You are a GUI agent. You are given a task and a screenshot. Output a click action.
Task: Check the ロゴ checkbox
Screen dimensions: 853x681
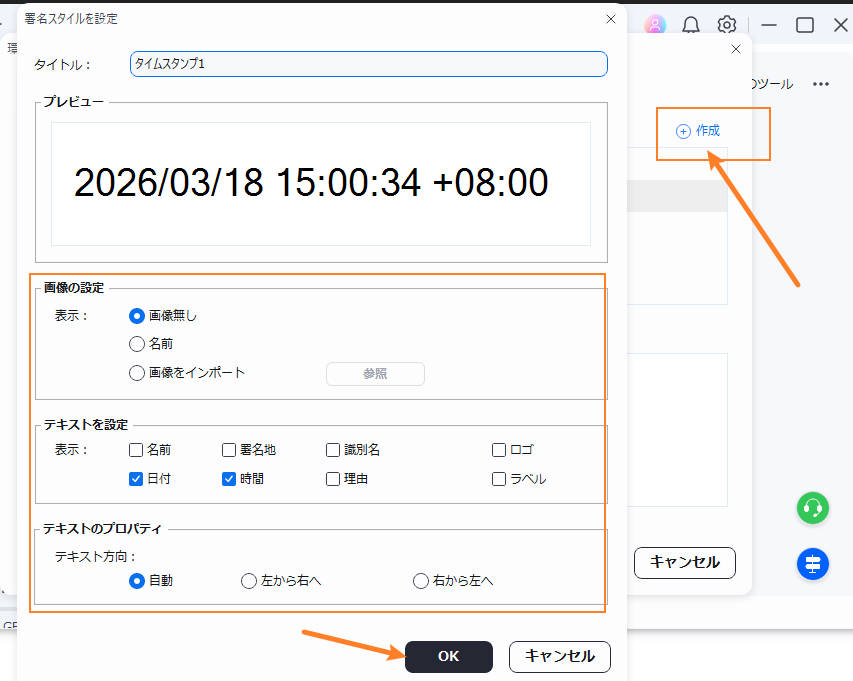[x=499, y=450]
